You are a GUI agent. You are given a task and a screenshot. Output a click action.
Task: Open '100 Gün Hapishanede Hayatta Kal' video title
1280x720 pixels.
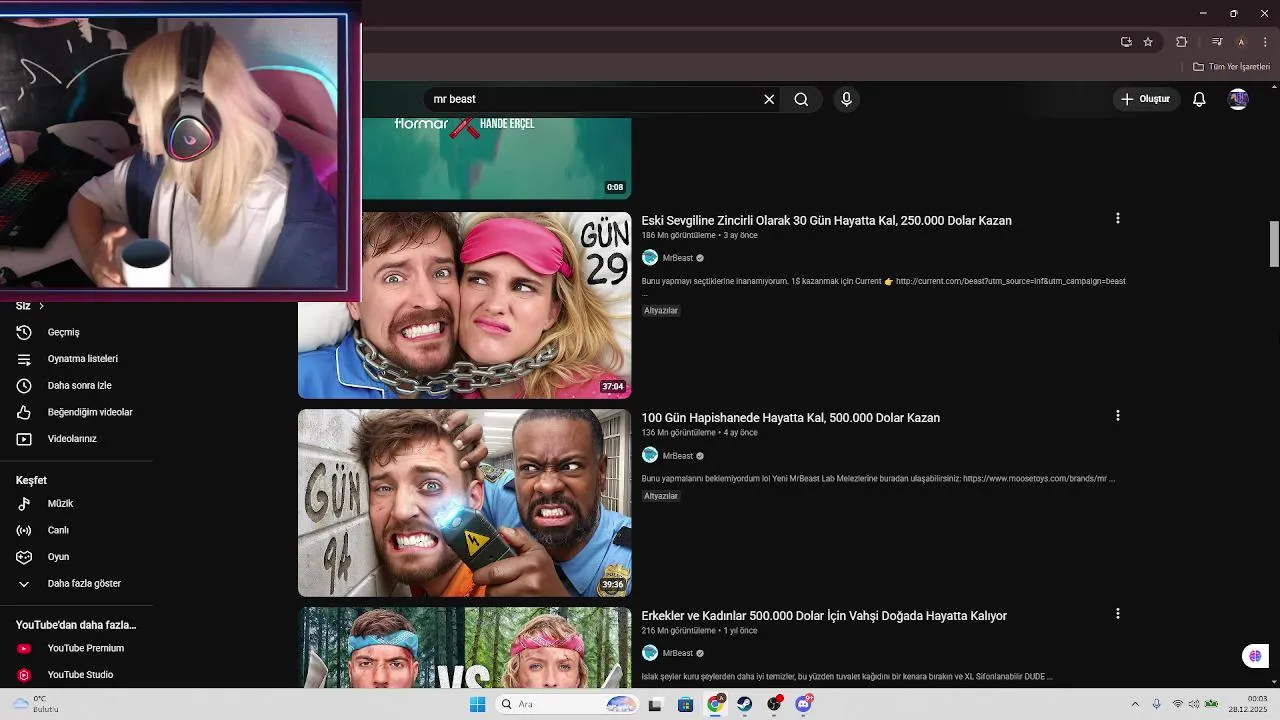coord(790,418)
